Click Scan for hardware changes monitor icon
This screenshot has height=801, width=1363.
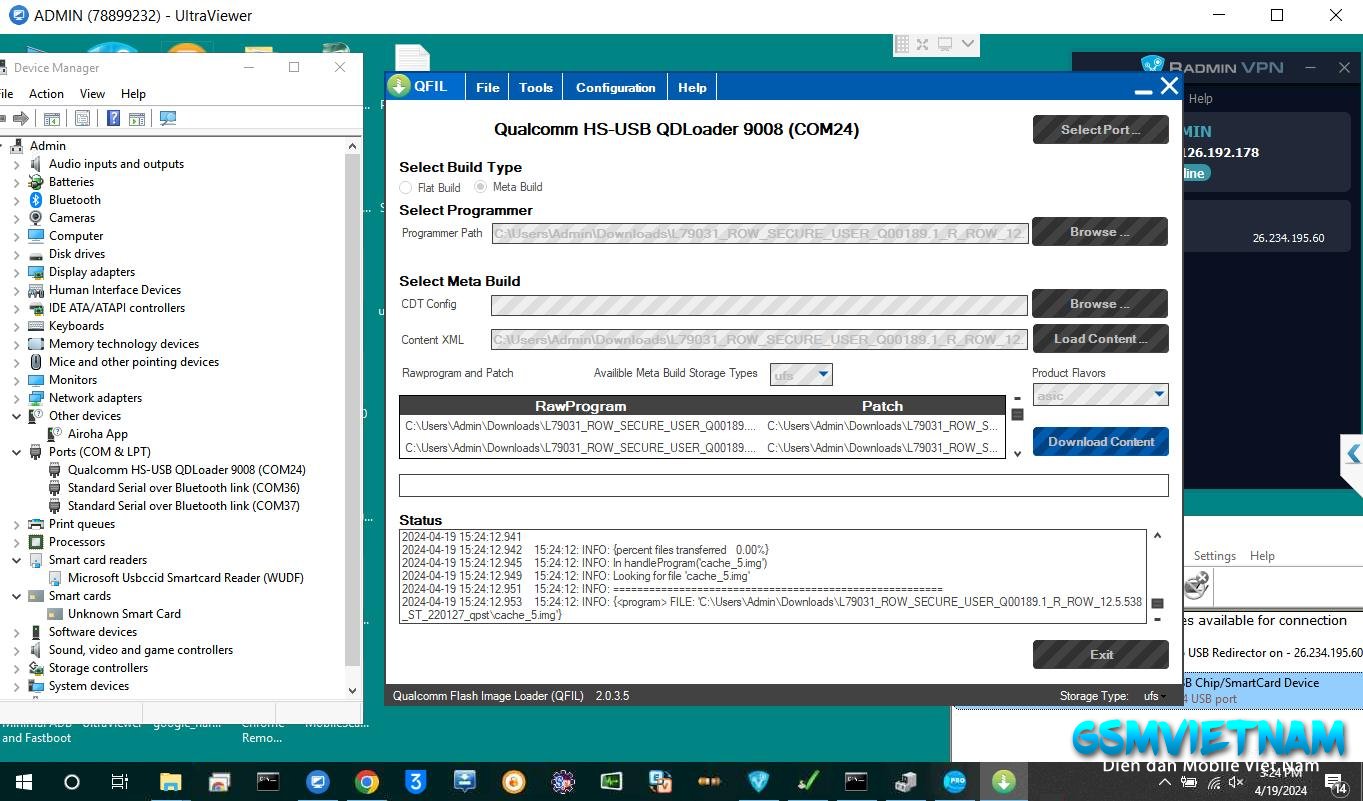(168, 118)
